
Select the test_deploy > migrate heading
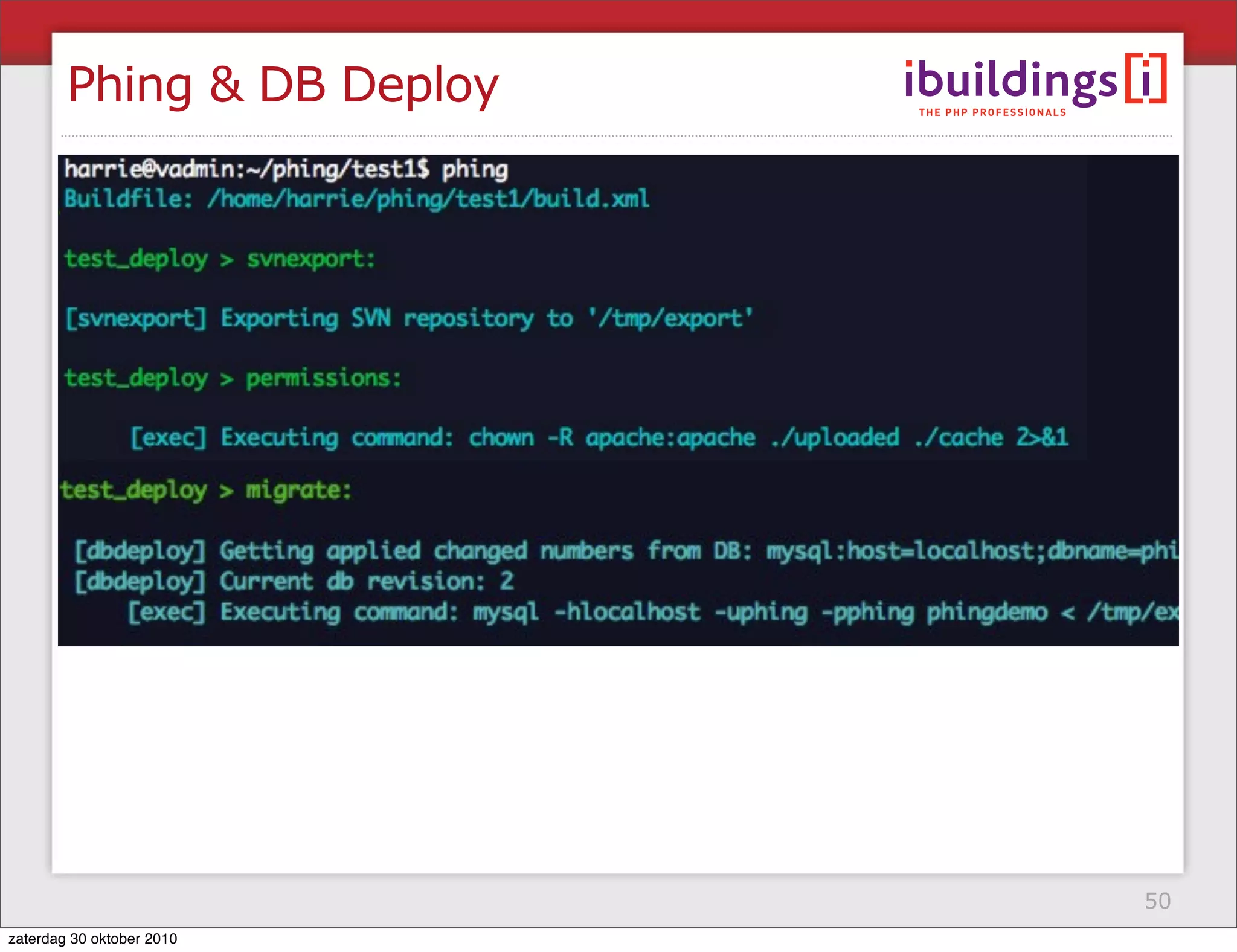(x=205, y=490)
